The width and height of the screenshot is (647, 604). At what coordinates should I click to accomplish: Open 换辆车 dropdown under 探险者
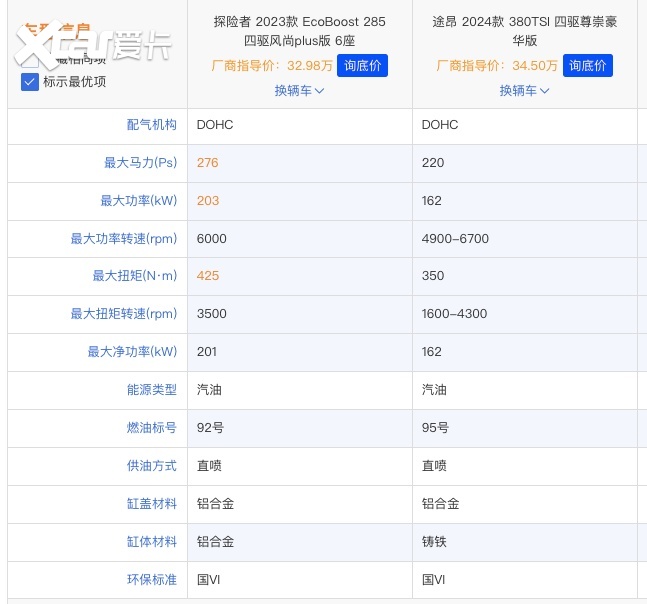pos(300,90)
